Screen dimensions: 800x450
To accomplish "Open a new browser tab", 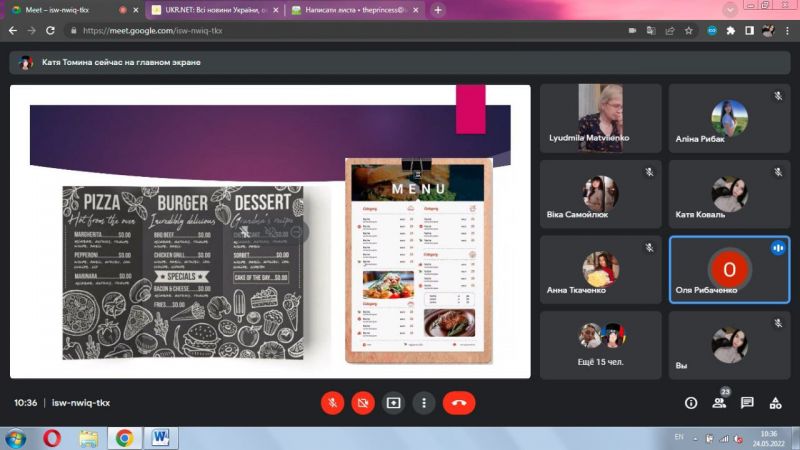I will coord(438,10).
